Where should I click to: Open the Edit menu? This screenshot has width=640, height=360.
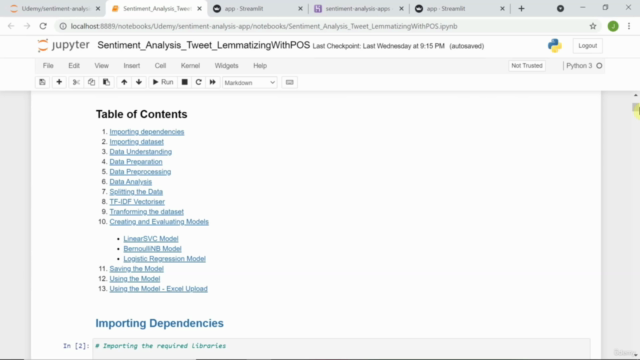click(x=74, y=66)
